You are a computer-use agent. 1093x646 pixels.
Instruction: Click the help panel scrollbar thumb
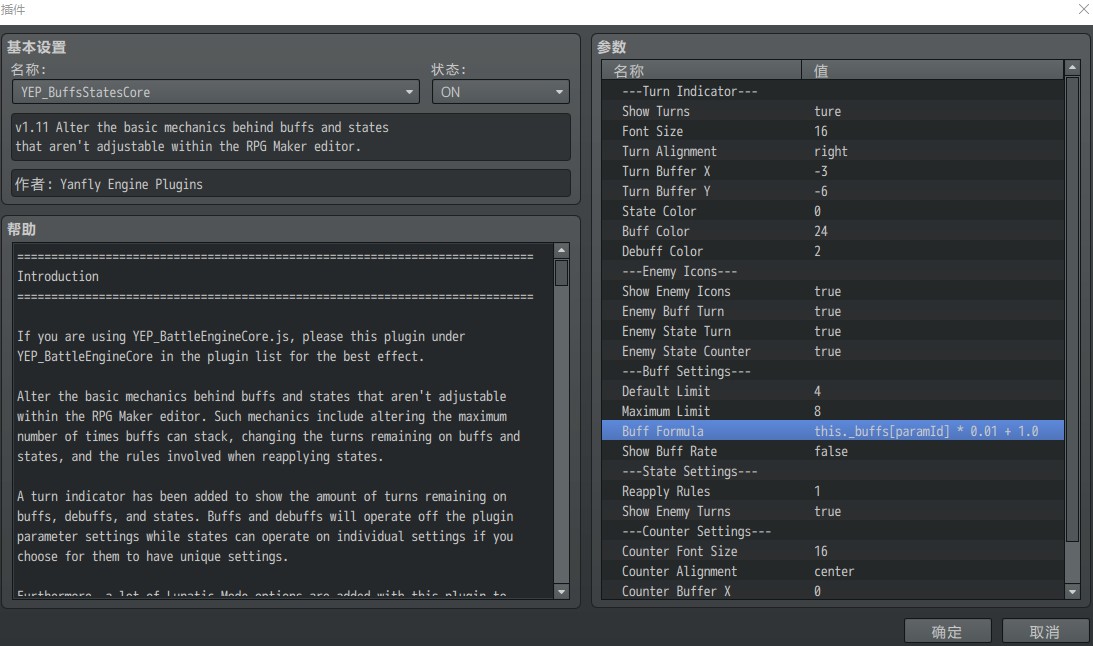(562, 272)
